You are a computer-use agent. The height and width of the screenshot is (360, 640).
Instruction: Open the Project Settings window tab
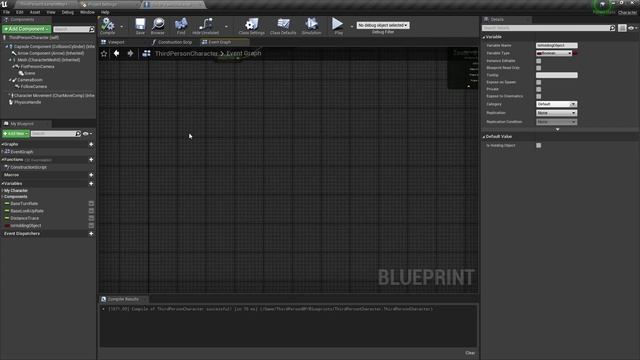pyautogui.click(x=103, y=4)
